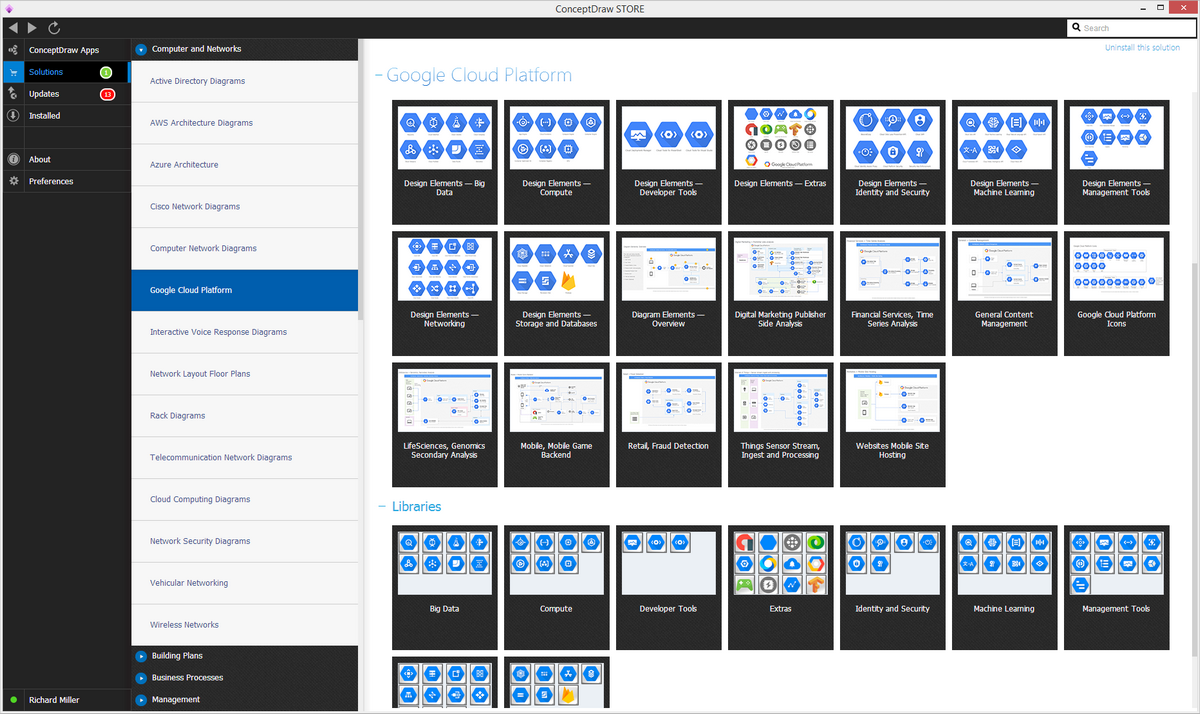
Task: Select Cisco Network Diagrams
Action: (244, 207)
